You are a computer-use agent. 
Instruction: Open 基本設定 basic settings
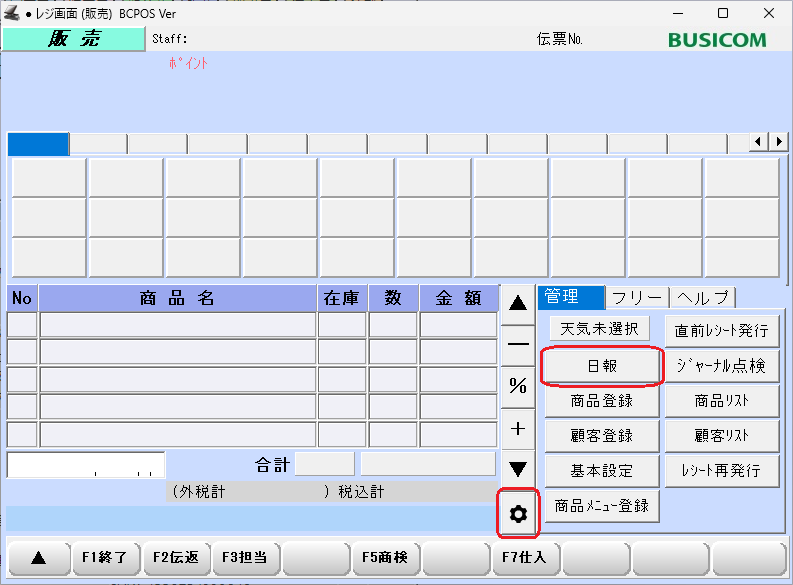point(601,471)
